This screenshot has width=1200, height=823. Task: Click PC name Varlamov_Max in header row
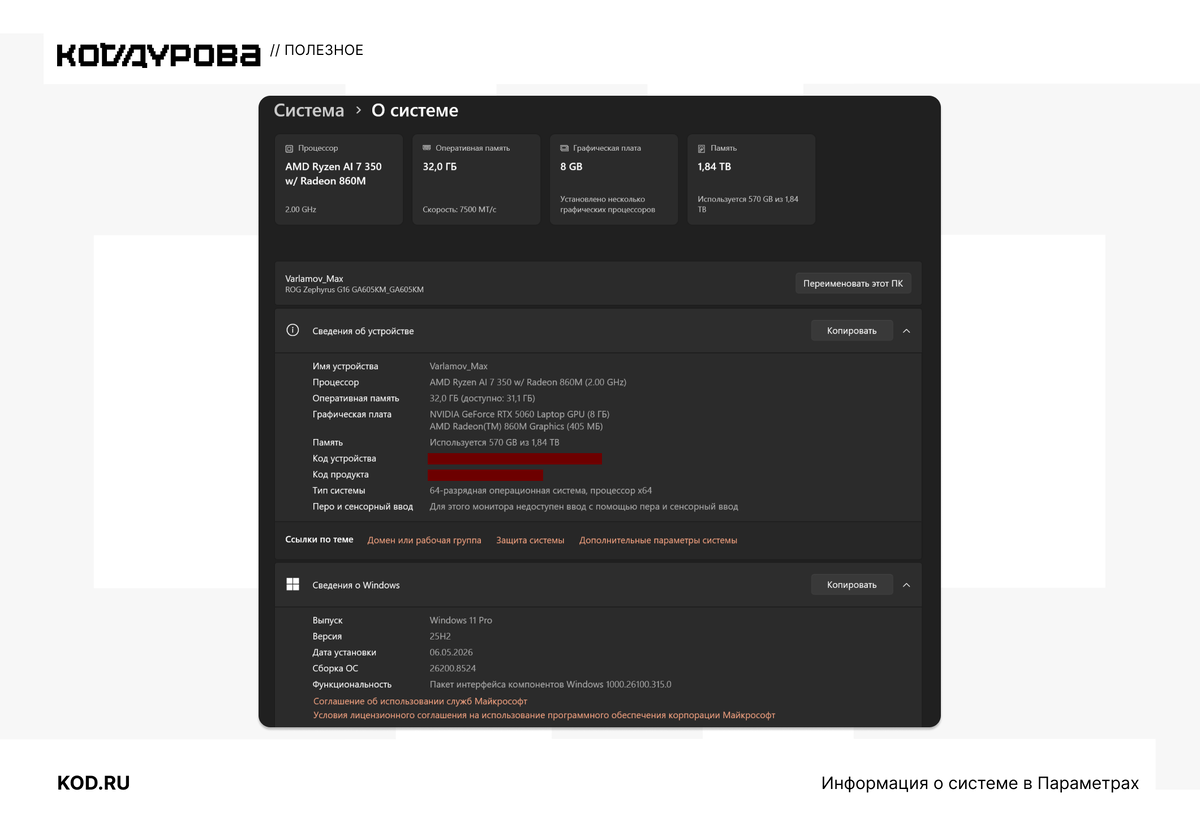click(x=314, y=278)
